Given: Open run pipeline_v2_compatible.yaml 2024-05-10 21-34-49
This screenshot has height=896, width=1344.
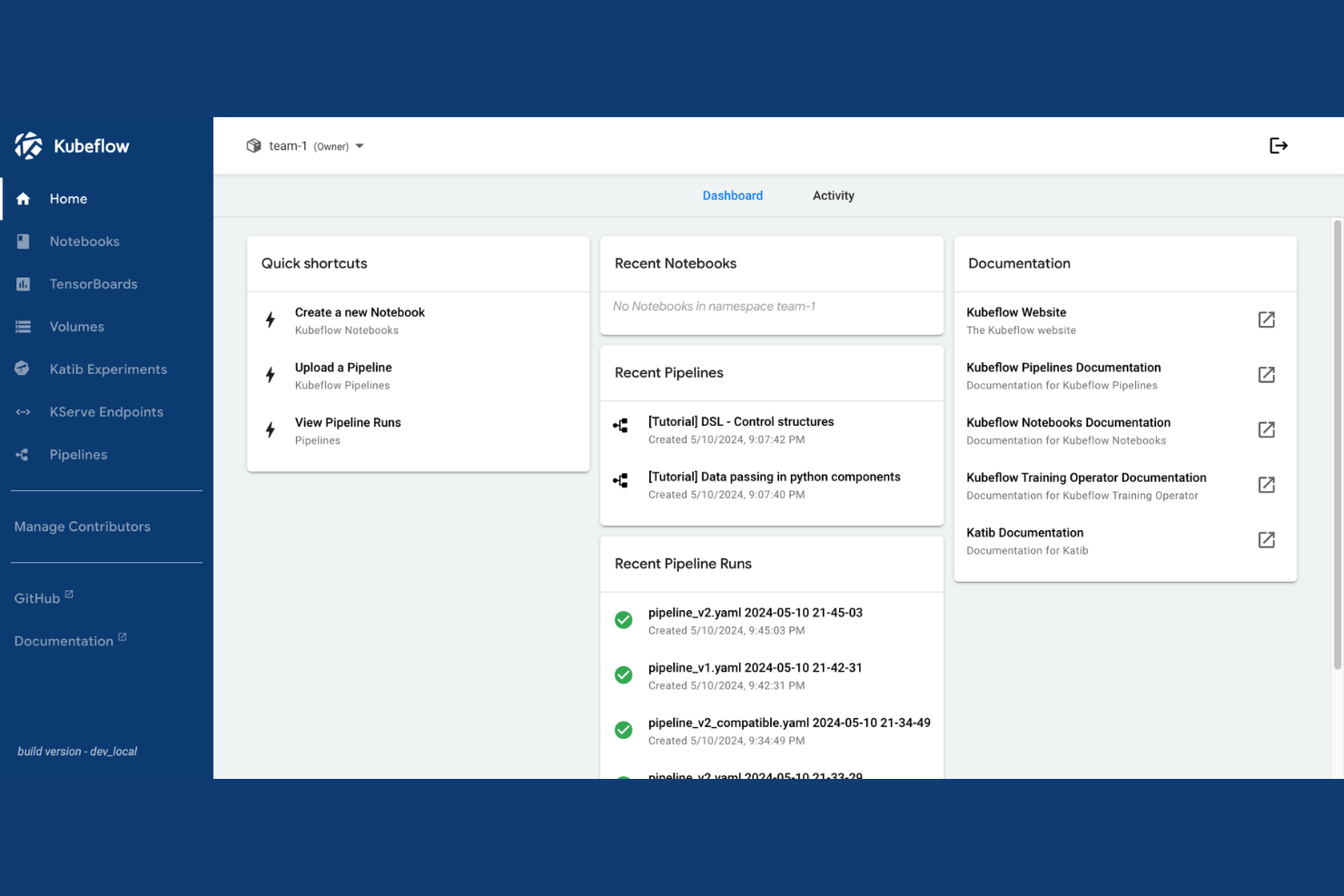Looking at the screenshot, I should 772,731.
